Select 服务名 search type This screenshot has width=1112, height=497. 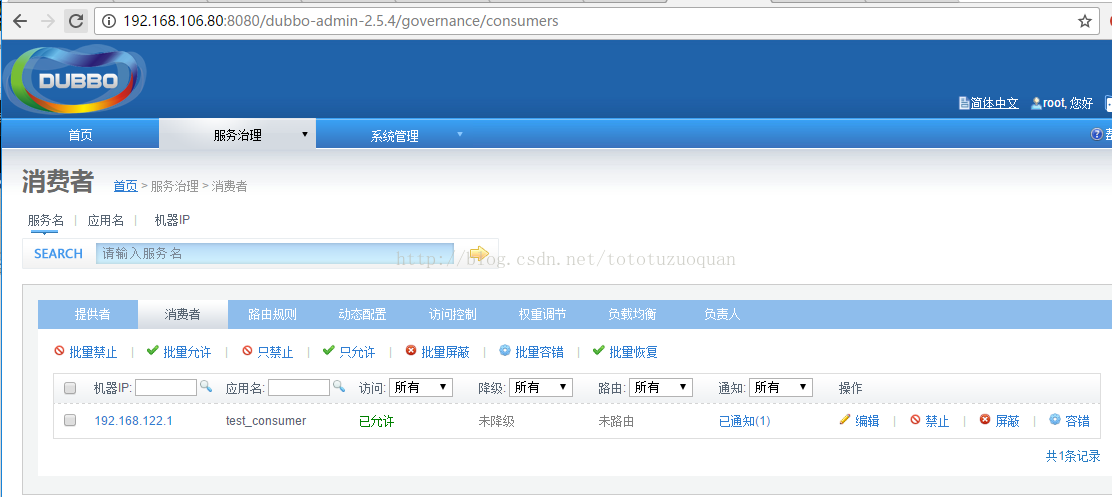coord(45,220)
